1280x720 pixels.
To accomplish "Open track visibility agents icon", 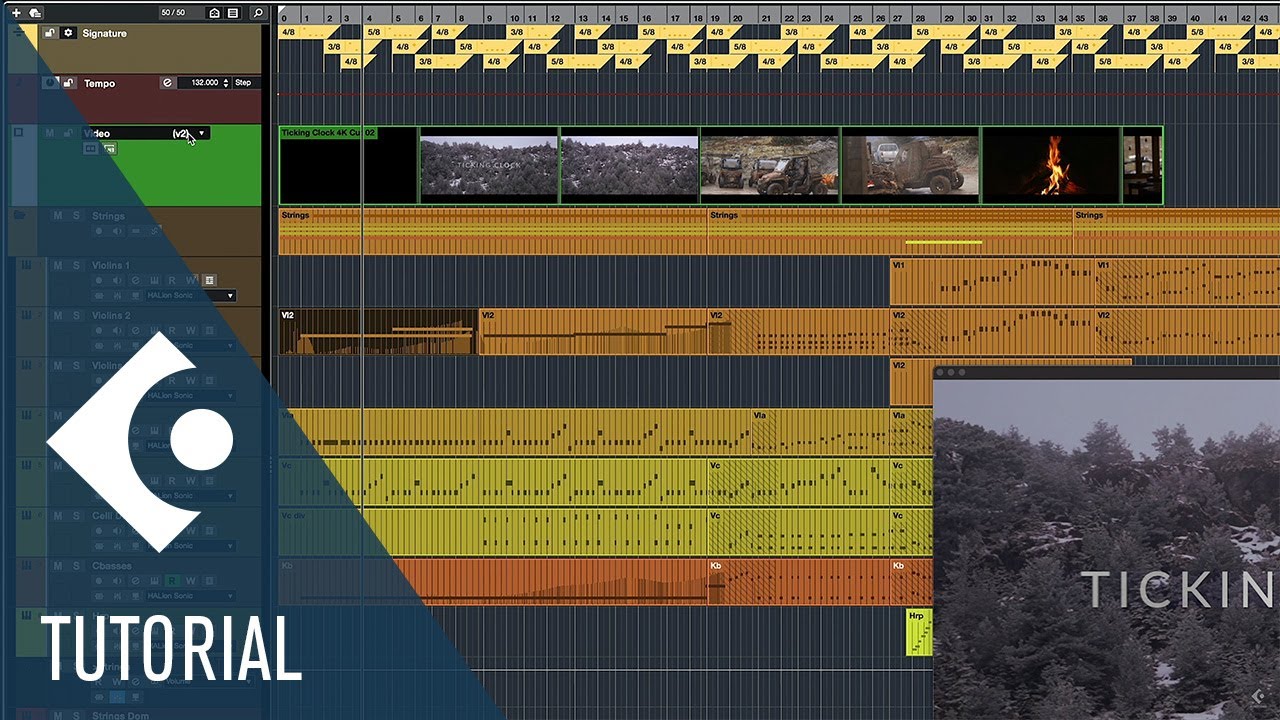I will [214, 13].
